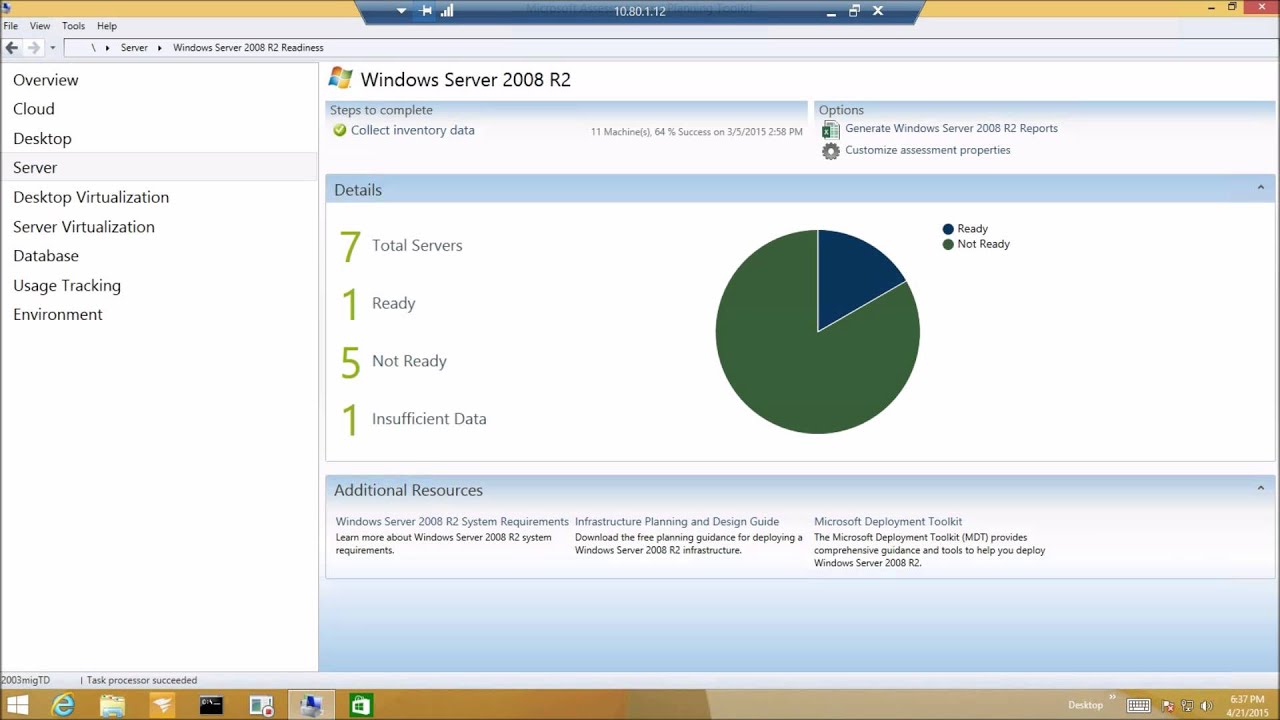Open the touch keyboard icon
Screen dimensions: 1280x720
pyautogui.click(x=1138, y=705)
